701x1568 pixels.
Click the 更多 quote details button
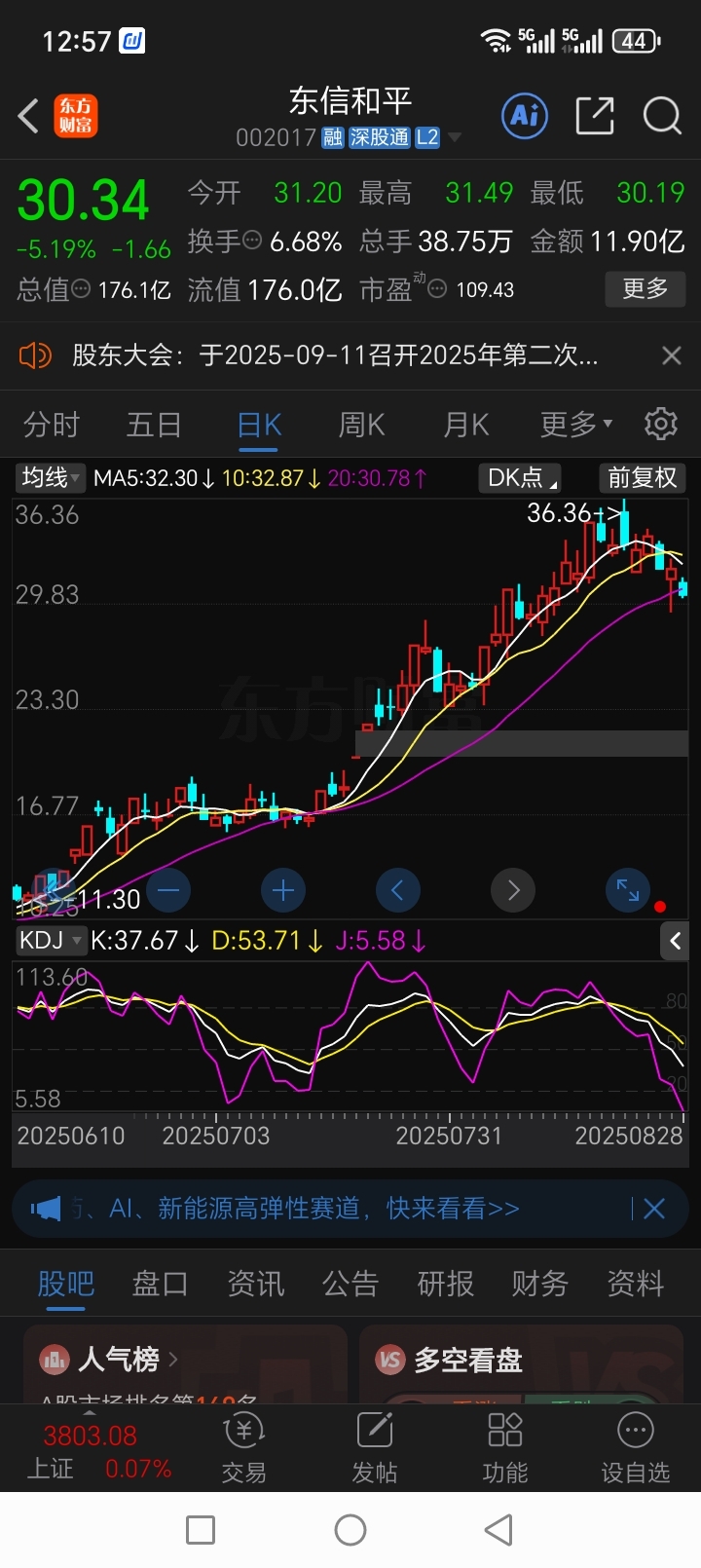(646, 288)
